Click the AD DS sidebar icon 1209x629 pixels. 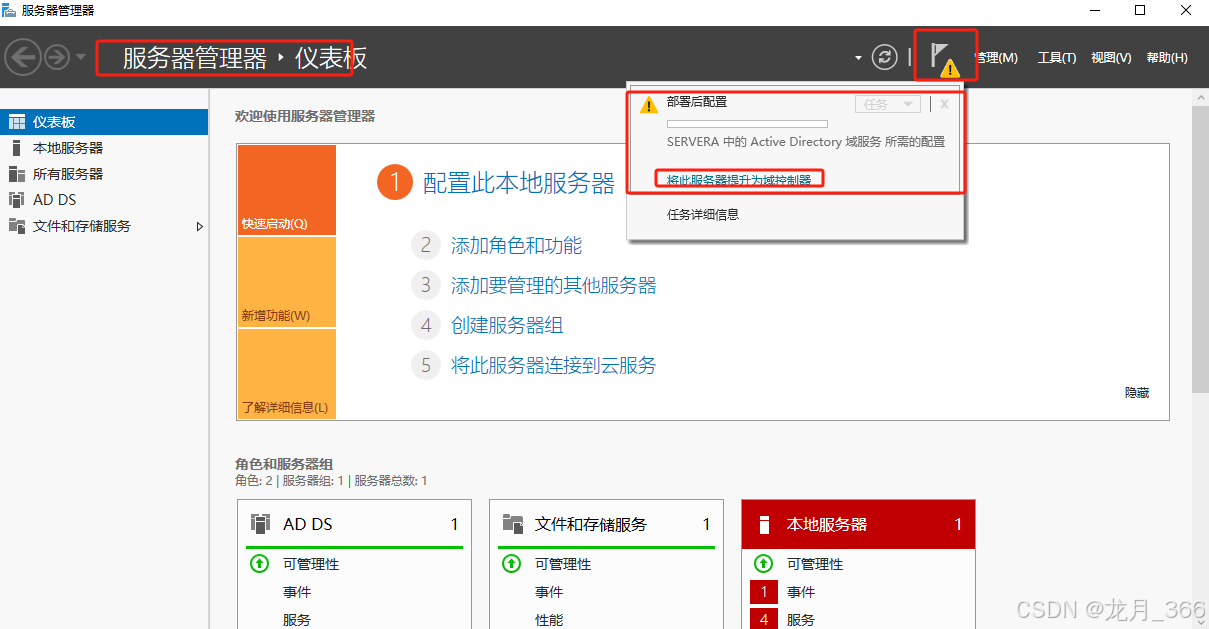(x=16, y=200)
